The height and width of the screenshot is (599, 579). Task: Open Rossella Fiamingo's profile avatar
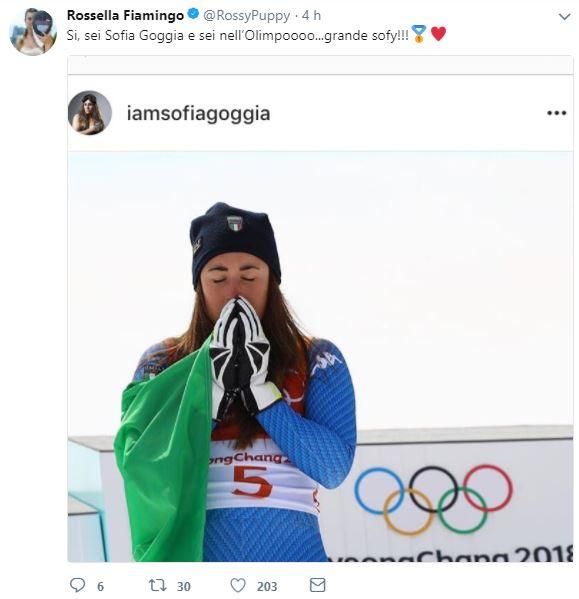[33, 32]
